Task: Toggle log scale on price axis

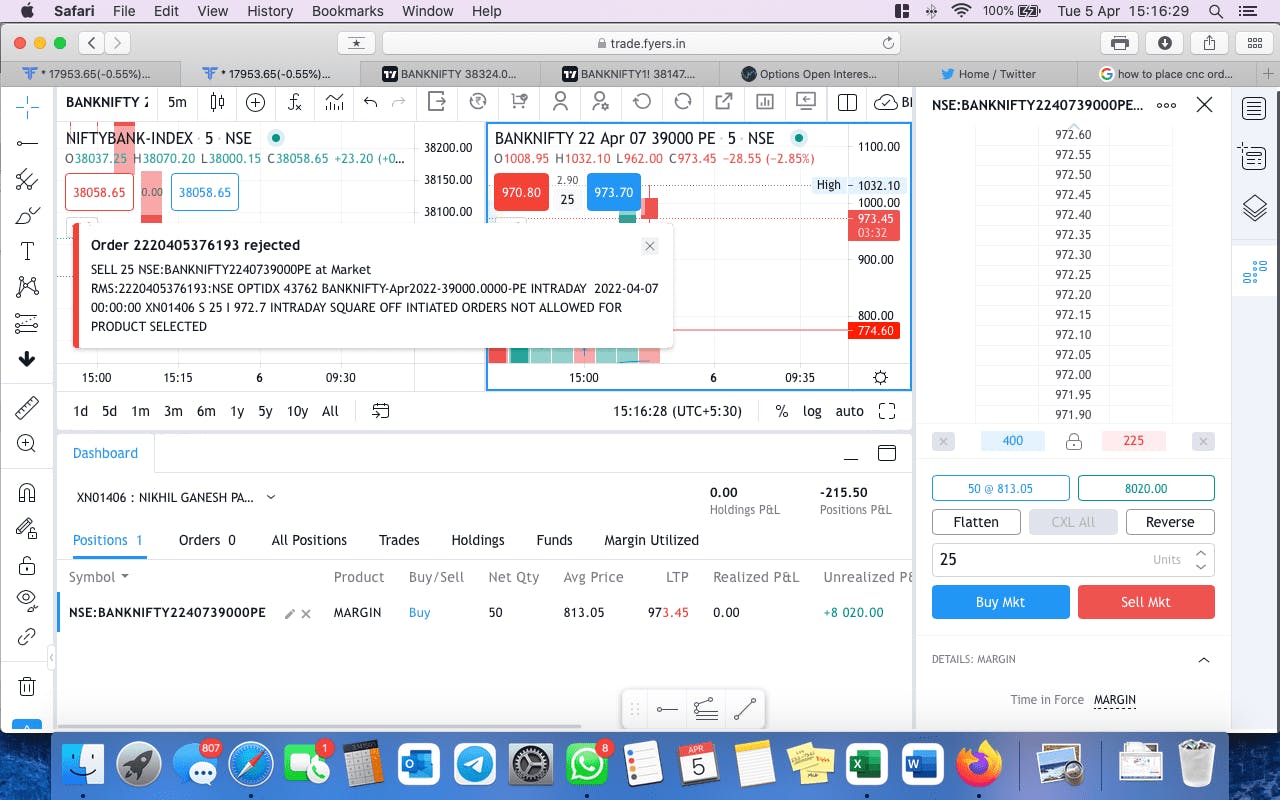Action: point(812,411)
